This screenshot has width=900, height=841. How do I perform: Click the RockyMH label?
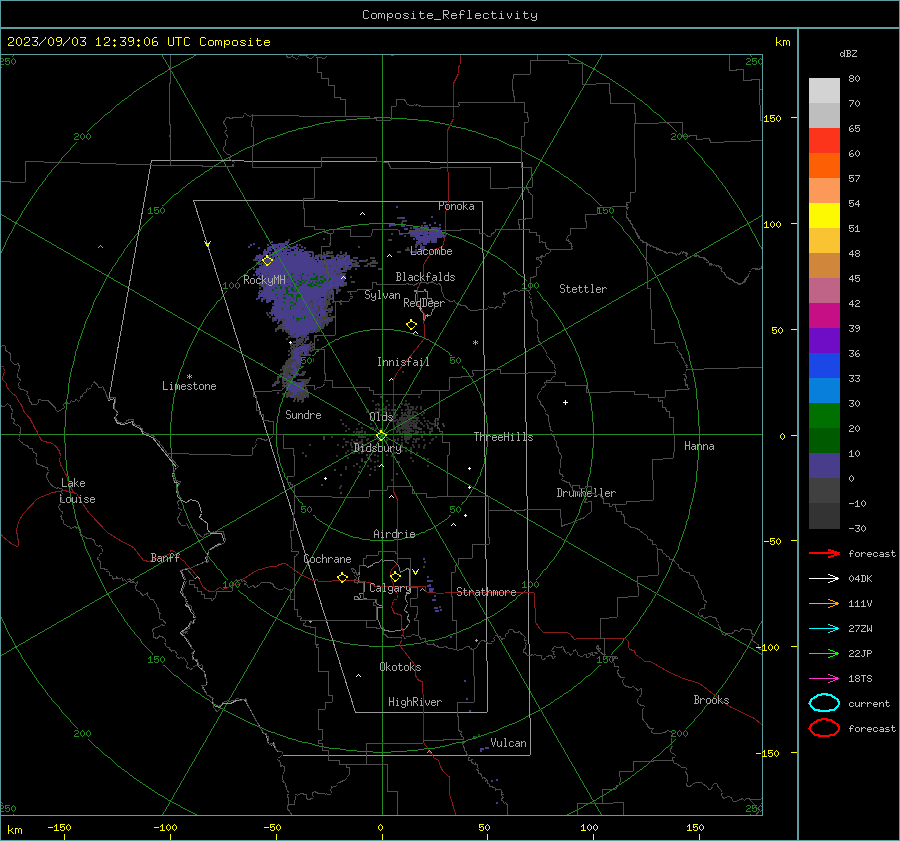point(264,280)
